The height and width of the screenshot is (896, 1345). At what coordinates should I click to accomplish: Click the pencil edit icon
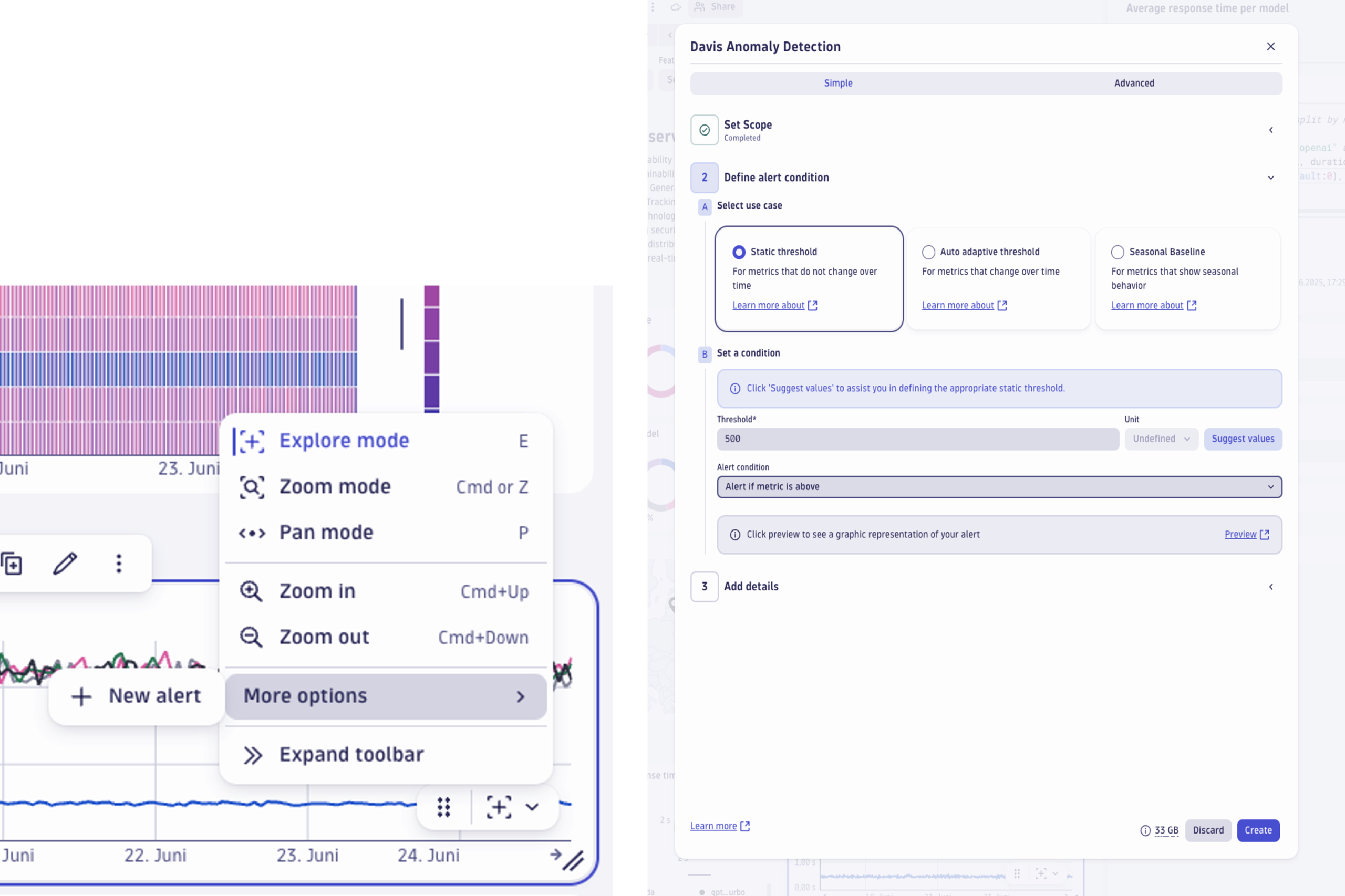[x=64, y=564]
